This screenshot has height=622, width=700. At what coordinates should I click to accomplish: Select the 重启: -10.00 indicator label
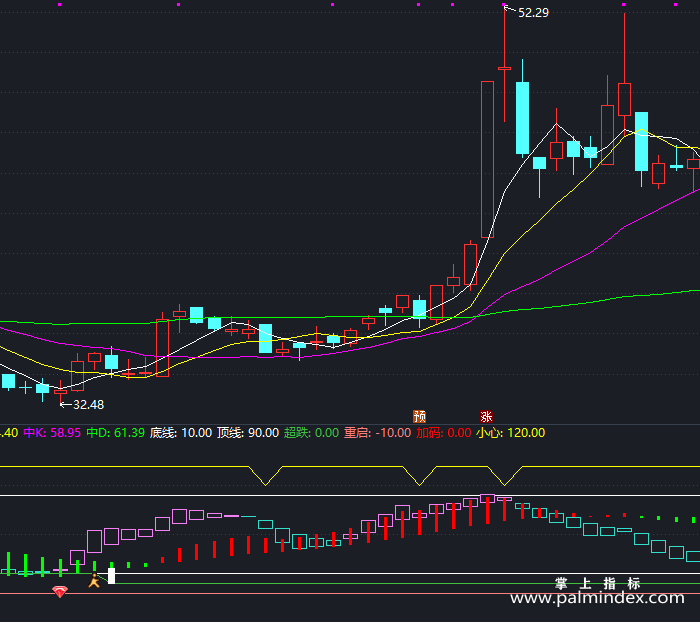click(378, 433)
